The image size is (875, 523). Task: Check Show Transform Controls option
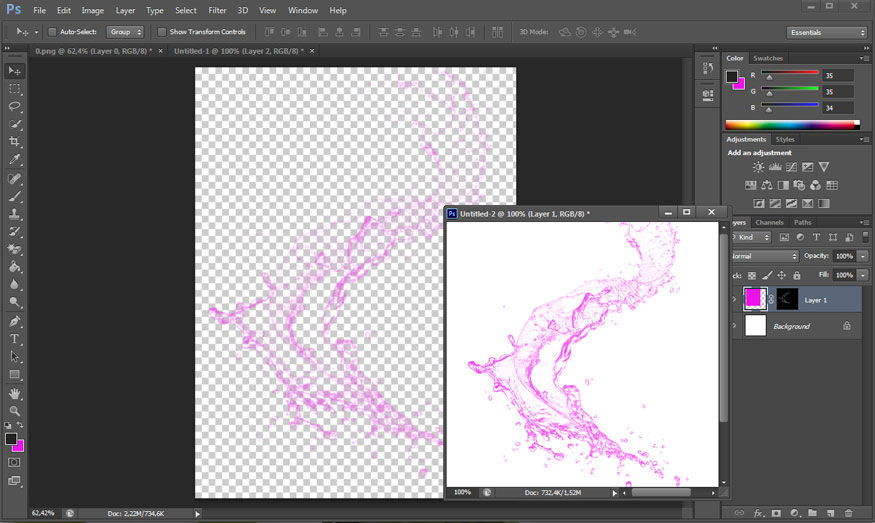[162, 32]
